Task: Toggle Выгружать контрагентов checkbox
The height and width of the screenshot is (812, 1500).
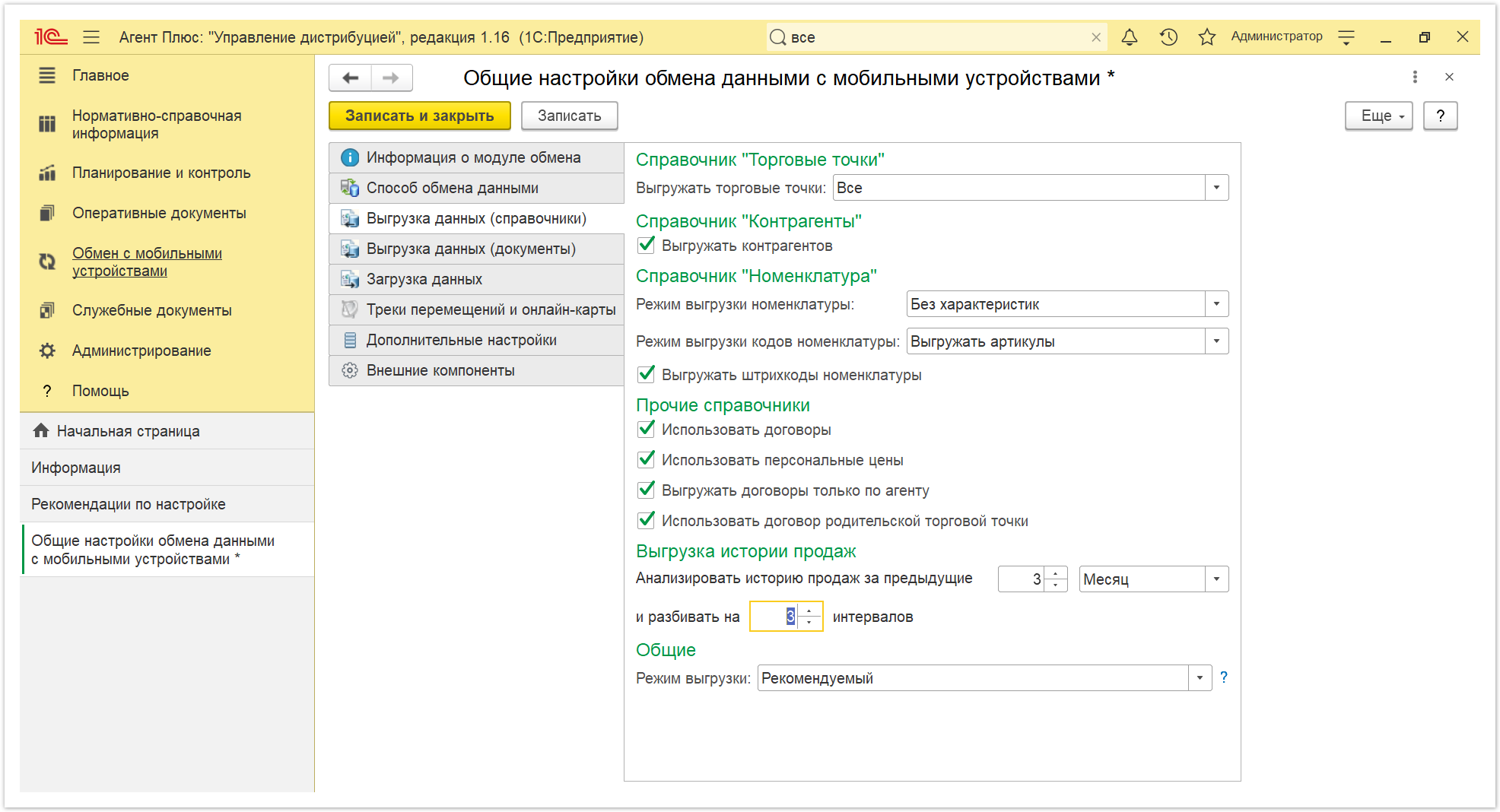Action: [647, 245]
